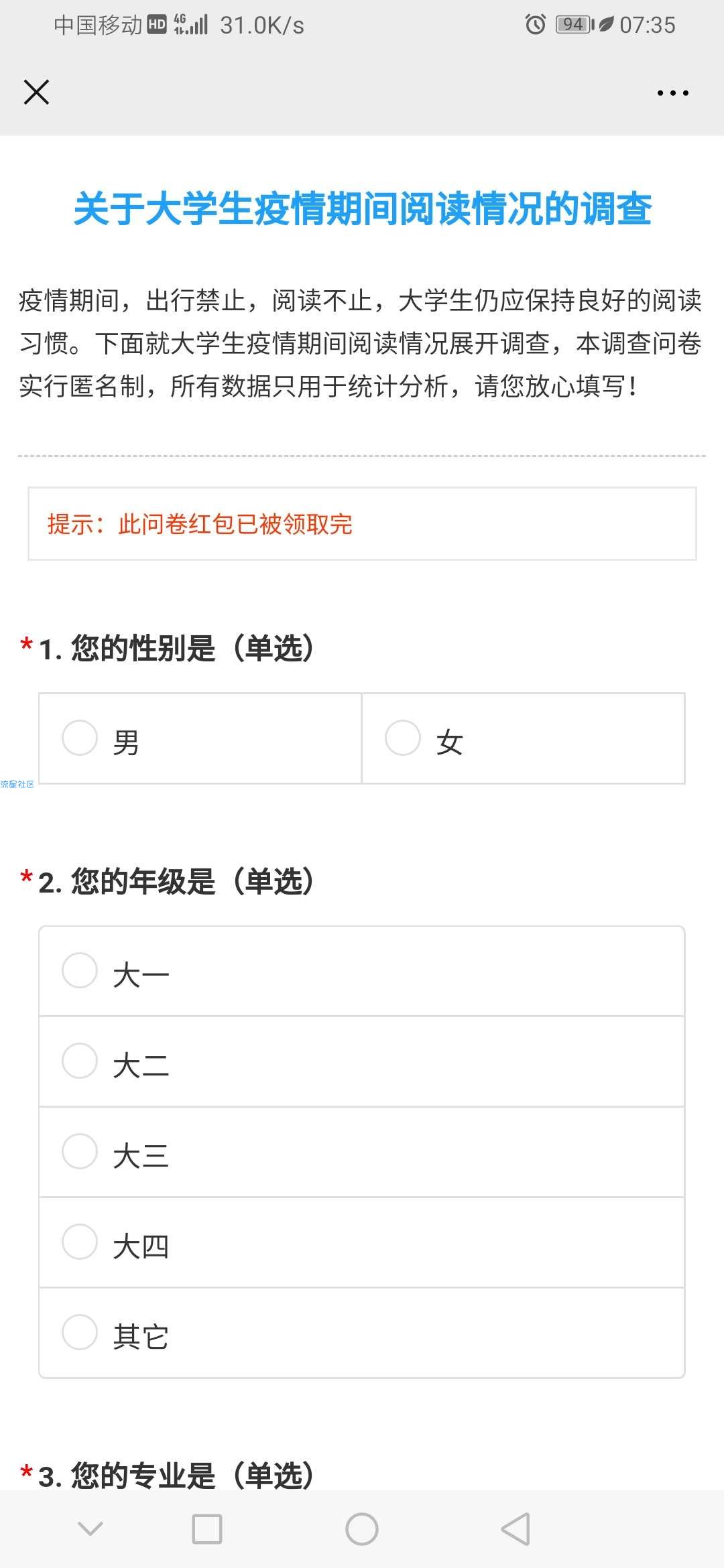The image size is (724, 1568).
Task: Tap the small 流星社区 watermark link
Action: [17, 784]
